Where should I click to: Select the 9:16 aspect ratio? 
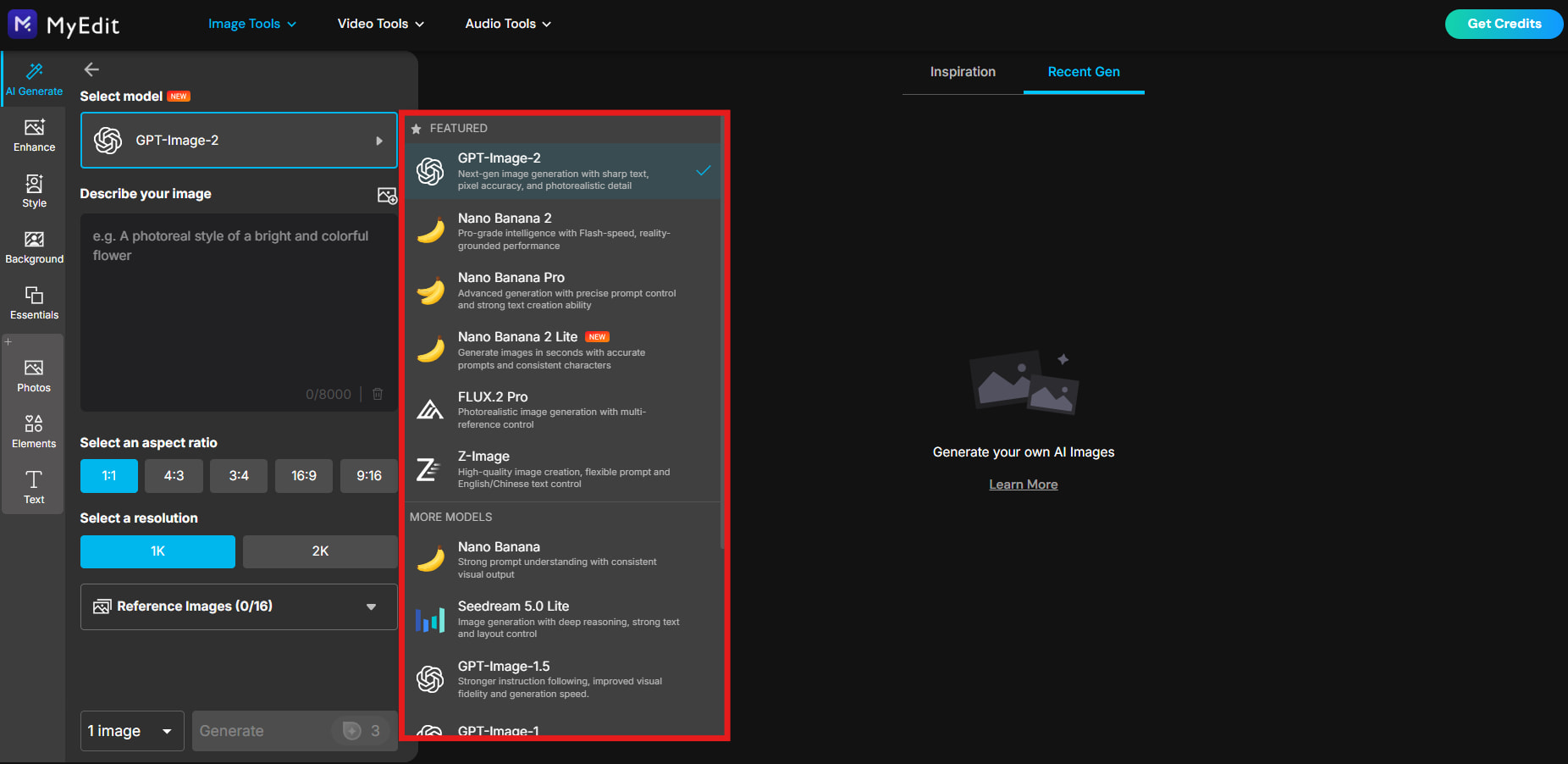click(x=369, y=476)
